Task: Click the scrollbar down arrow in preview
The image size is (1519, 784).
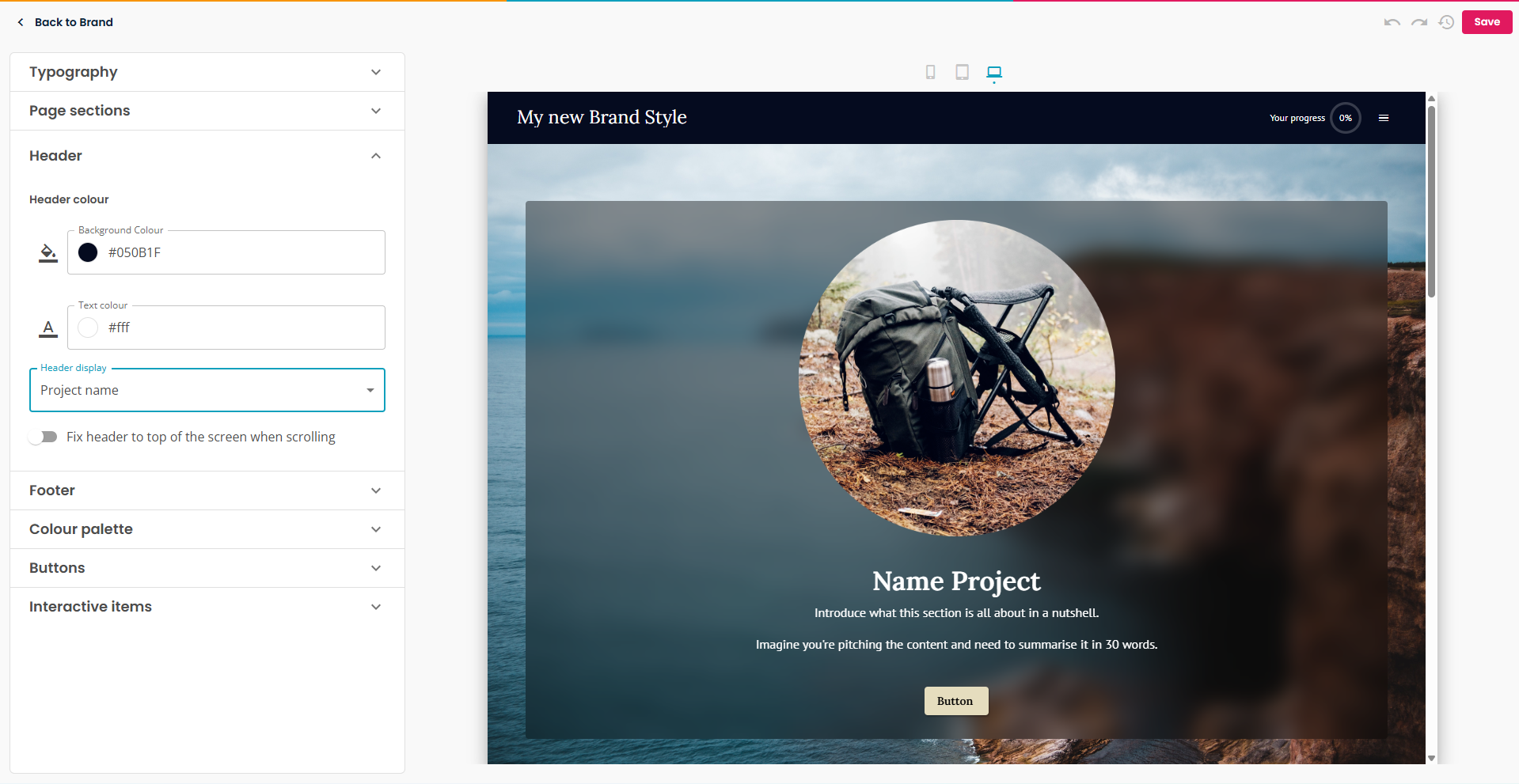Action: coord(1431,758)
